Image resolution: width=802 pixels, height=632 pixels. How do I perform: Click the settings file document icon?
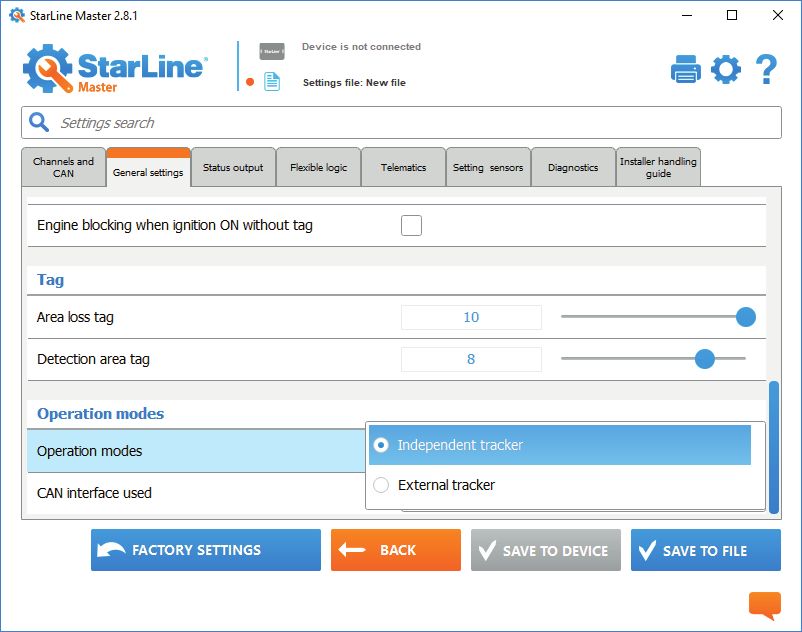click(272, 82)
